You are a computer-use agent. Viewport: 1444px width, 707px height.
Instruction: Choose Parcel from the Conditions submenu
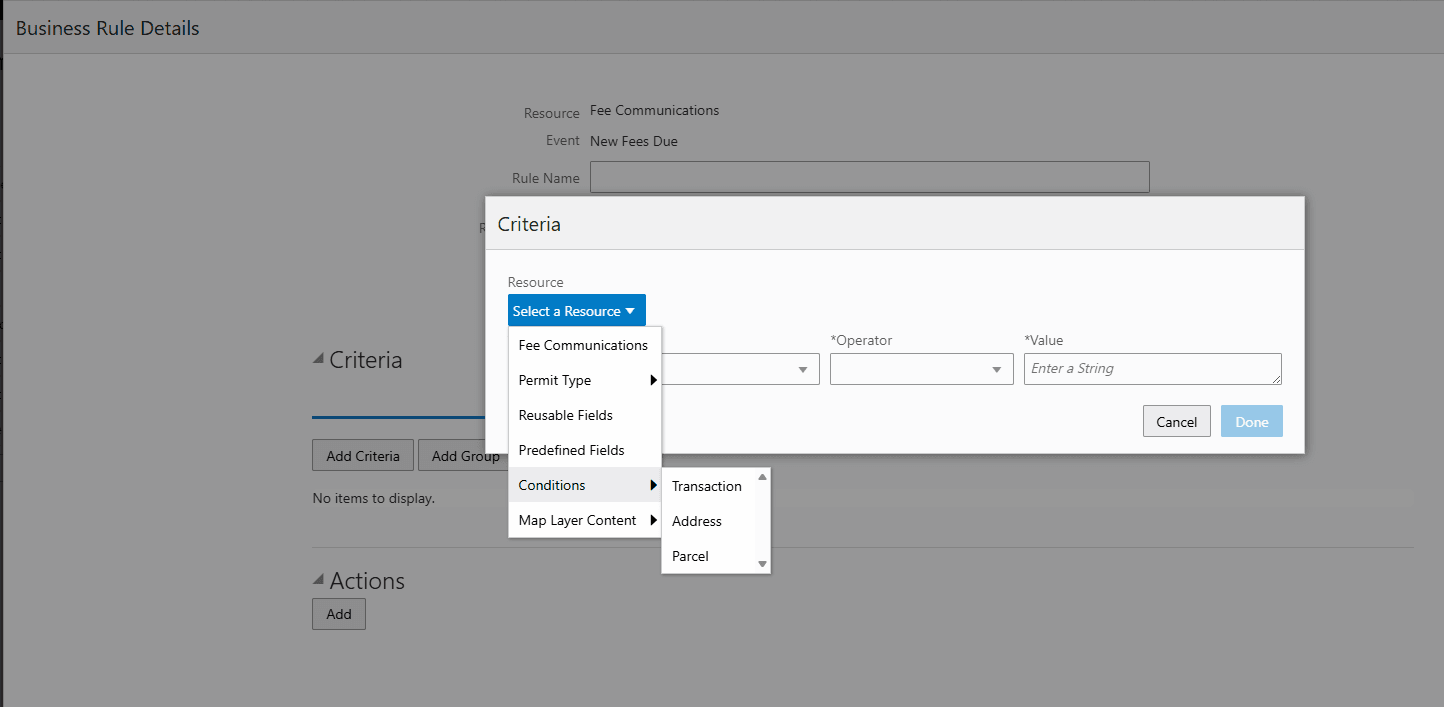click(x=690, y=556)
